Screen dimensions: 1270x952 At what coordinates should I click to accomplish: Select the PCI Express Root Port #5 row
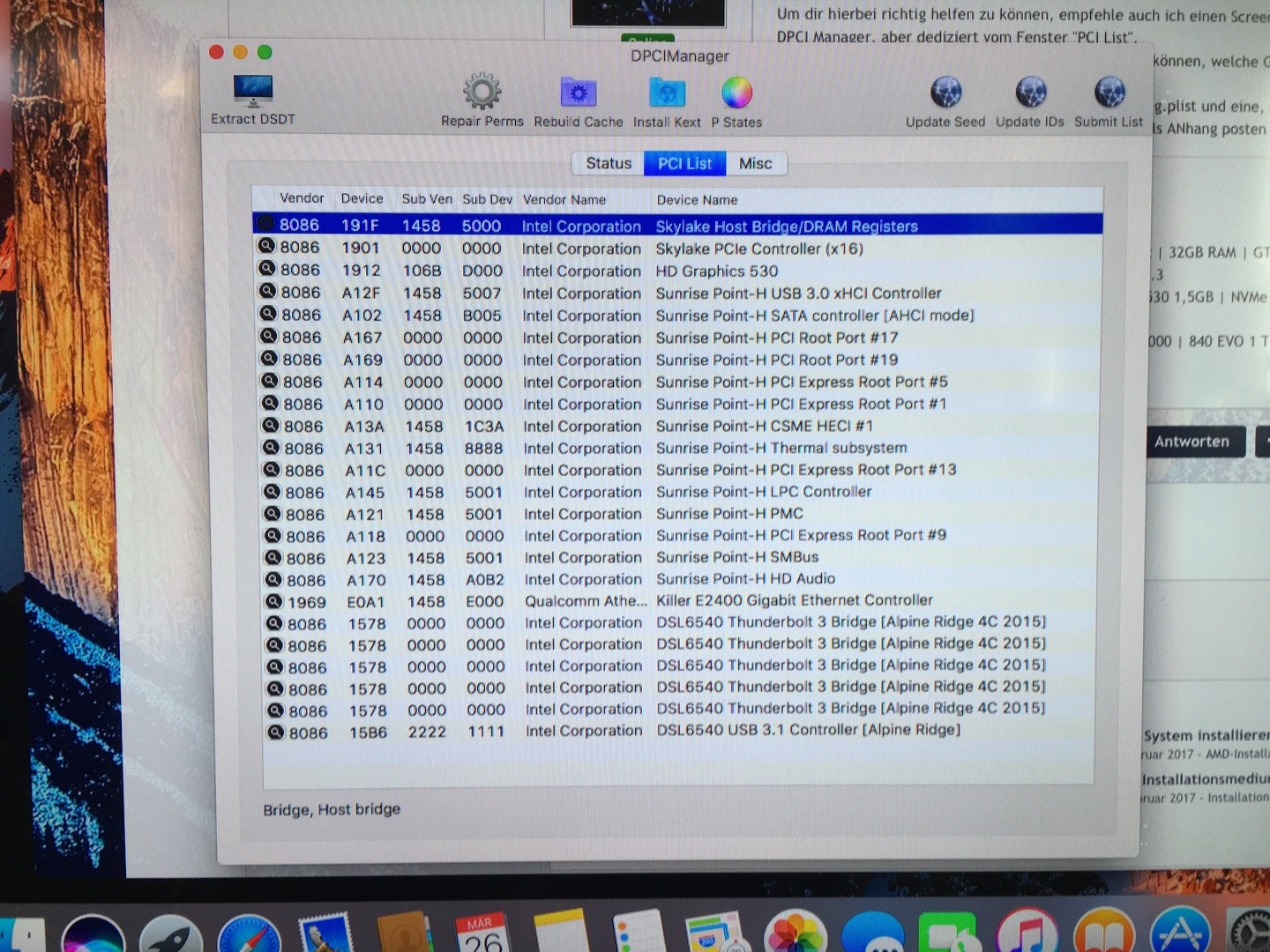(679, 382)
